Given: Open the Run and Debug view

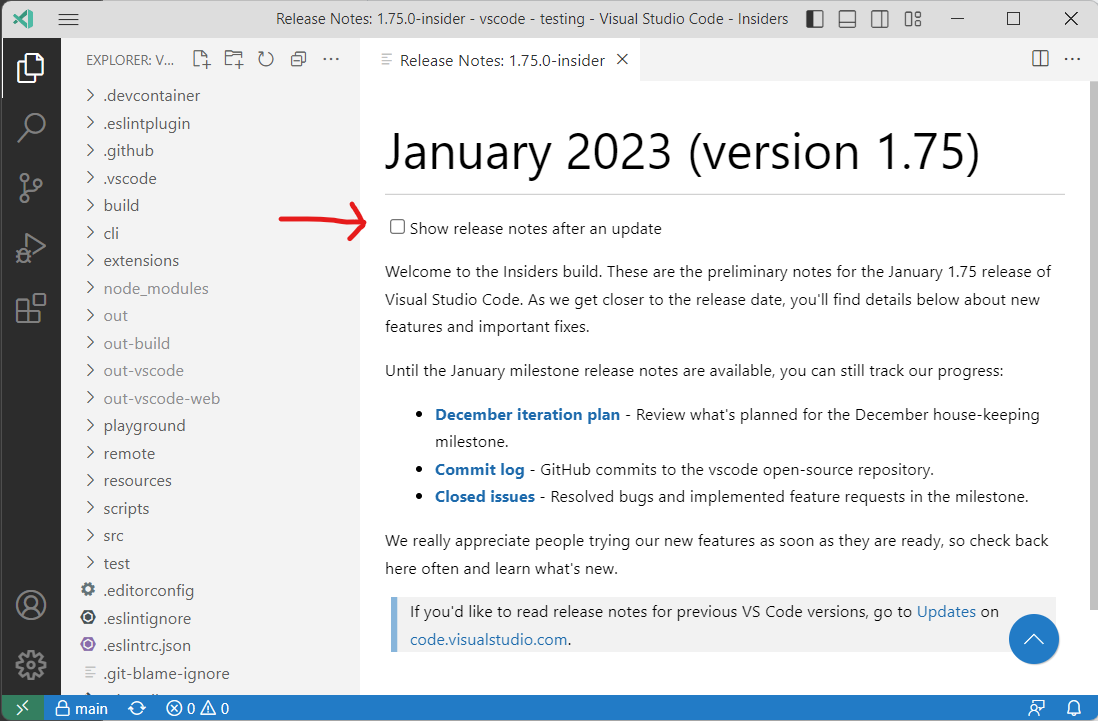Looking at the screenshot, I should pos(31,248).
